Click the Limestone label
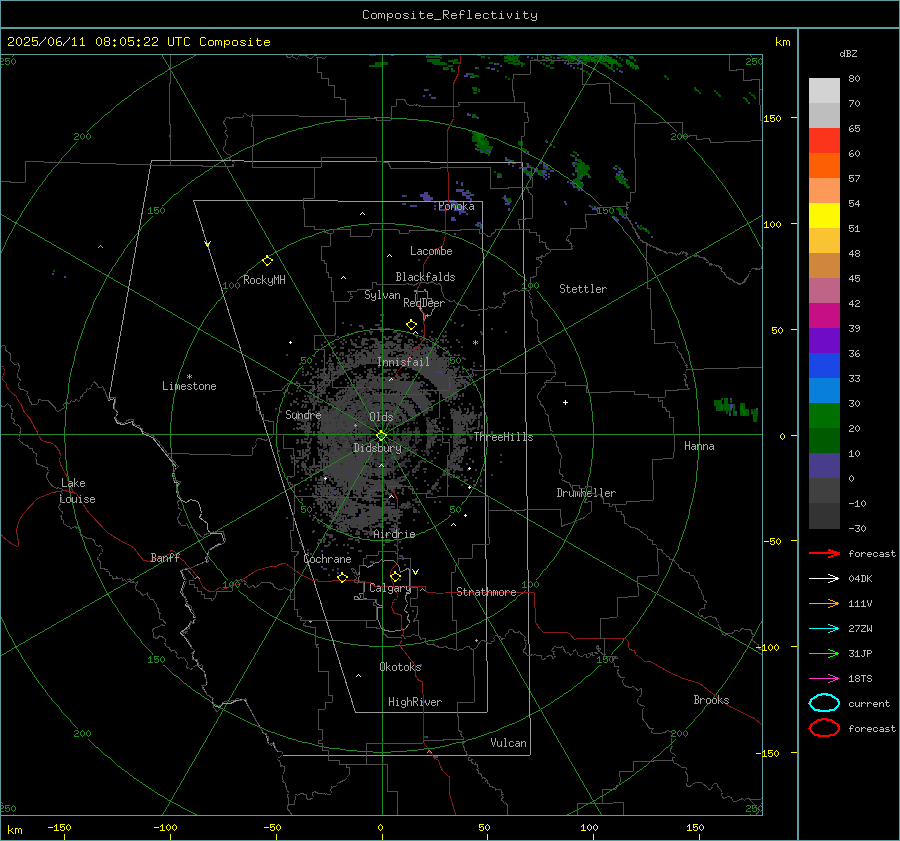The image size is (900, 841). [189, 386]
